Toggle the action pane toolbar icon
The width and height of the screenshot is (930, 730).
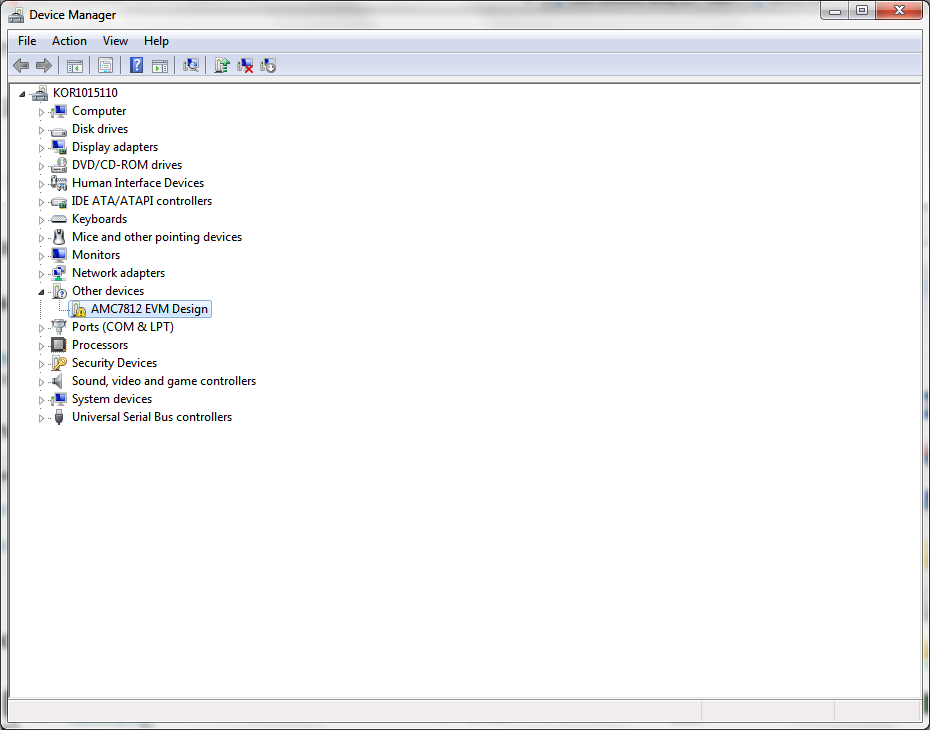160,65
